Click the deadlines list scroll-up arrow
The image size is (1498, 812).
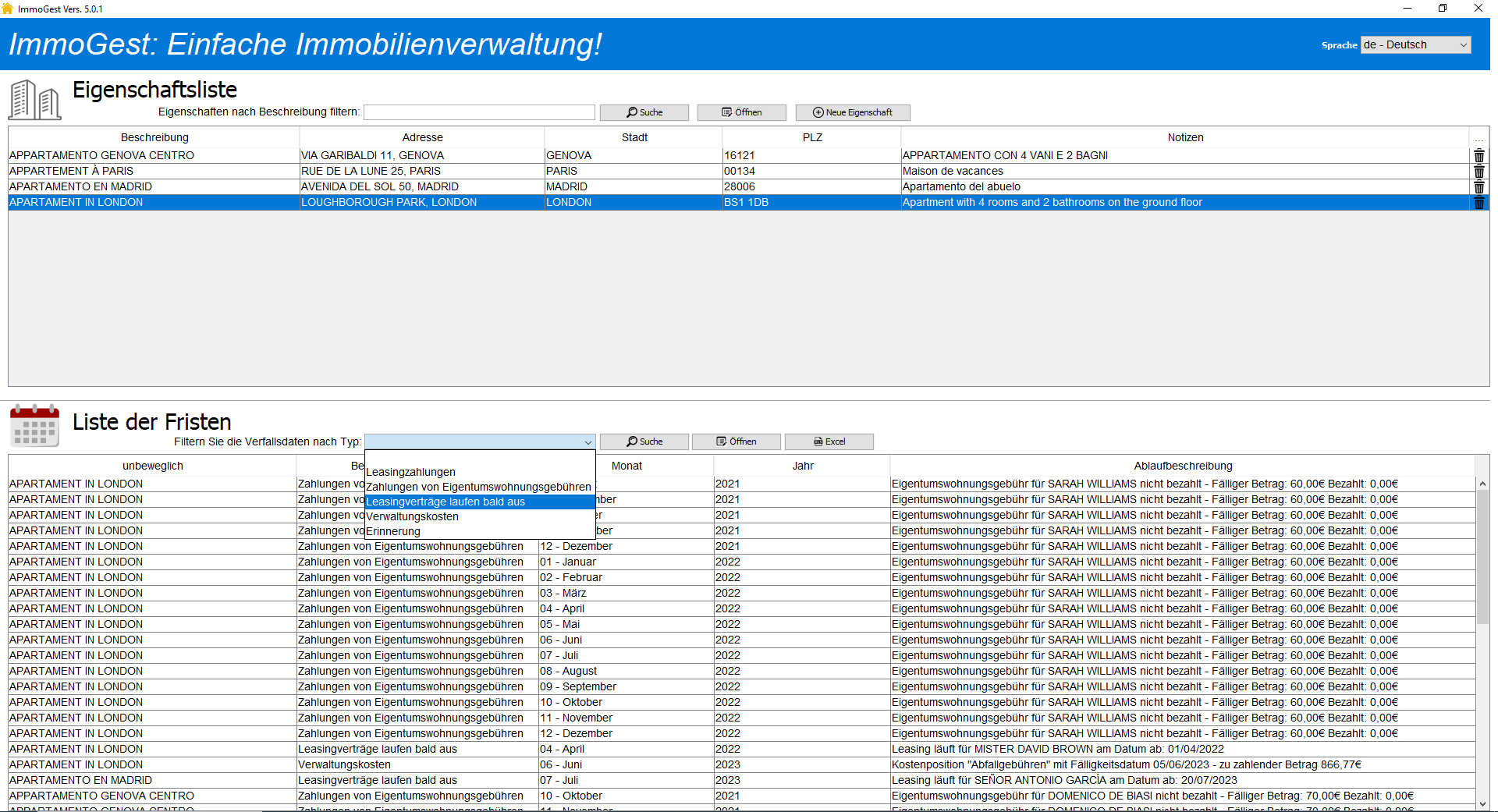[x=1482, y=484]
